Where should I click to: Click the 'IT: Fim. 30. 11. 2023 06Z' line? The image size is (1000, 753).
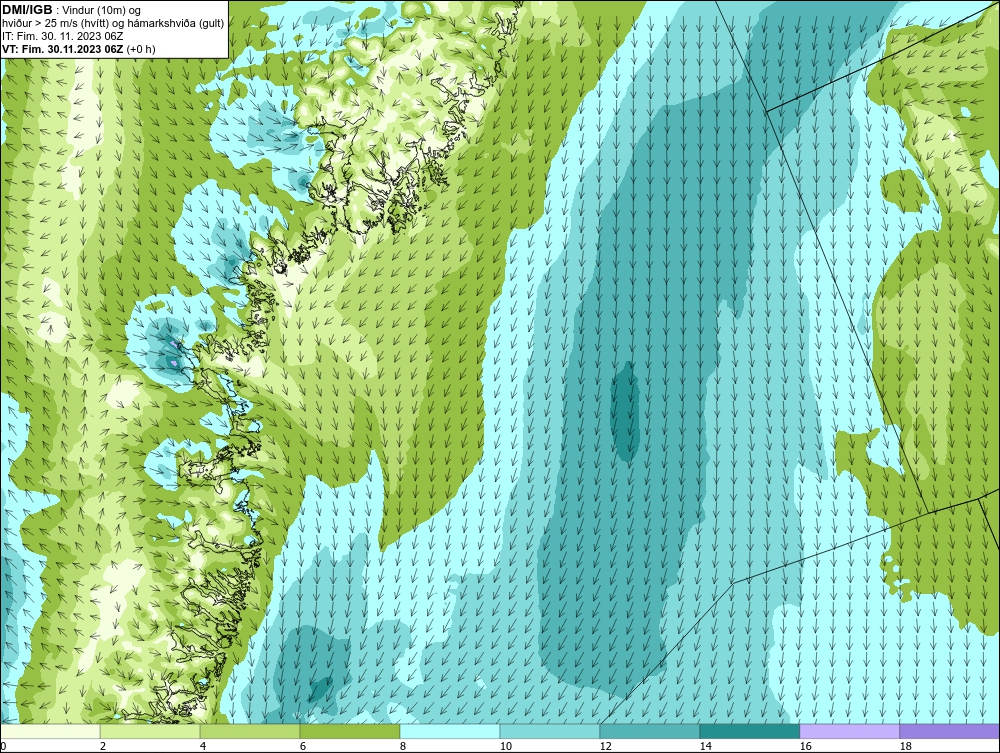(63, 36)
